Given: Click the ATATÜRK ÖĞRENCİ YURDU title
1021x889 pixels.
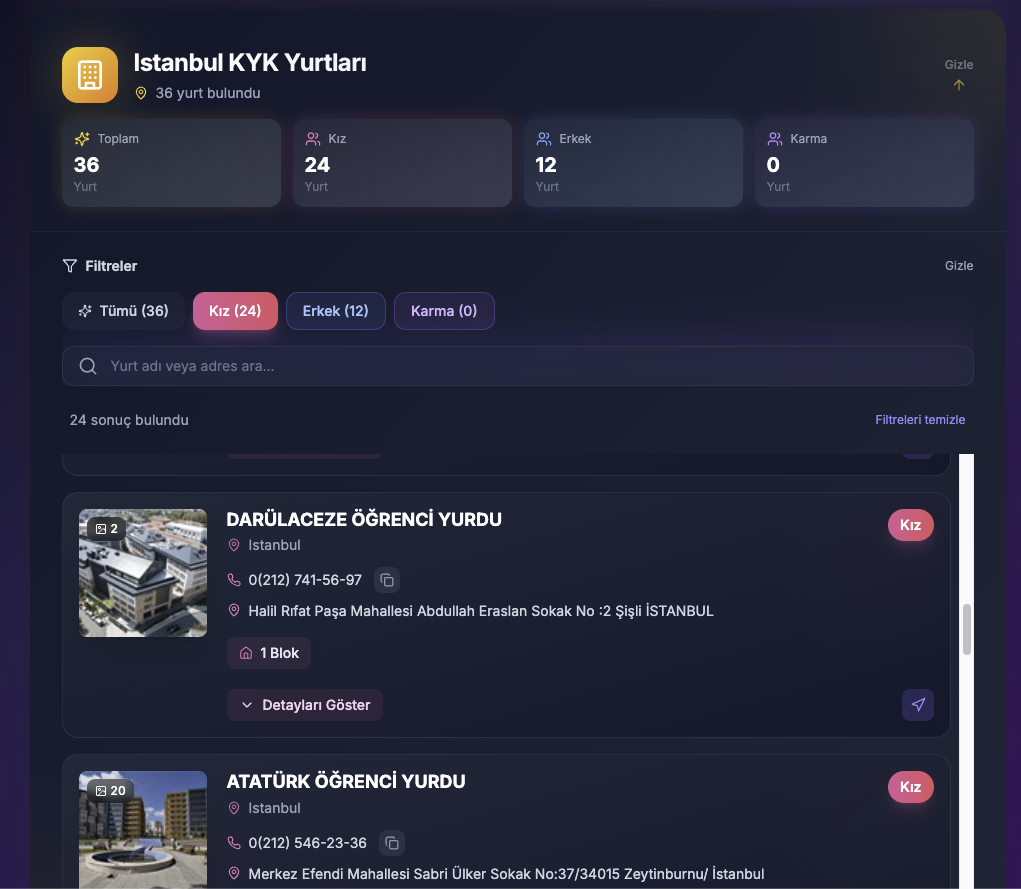Looking at the screenshot, I should [x=346, y=782].
